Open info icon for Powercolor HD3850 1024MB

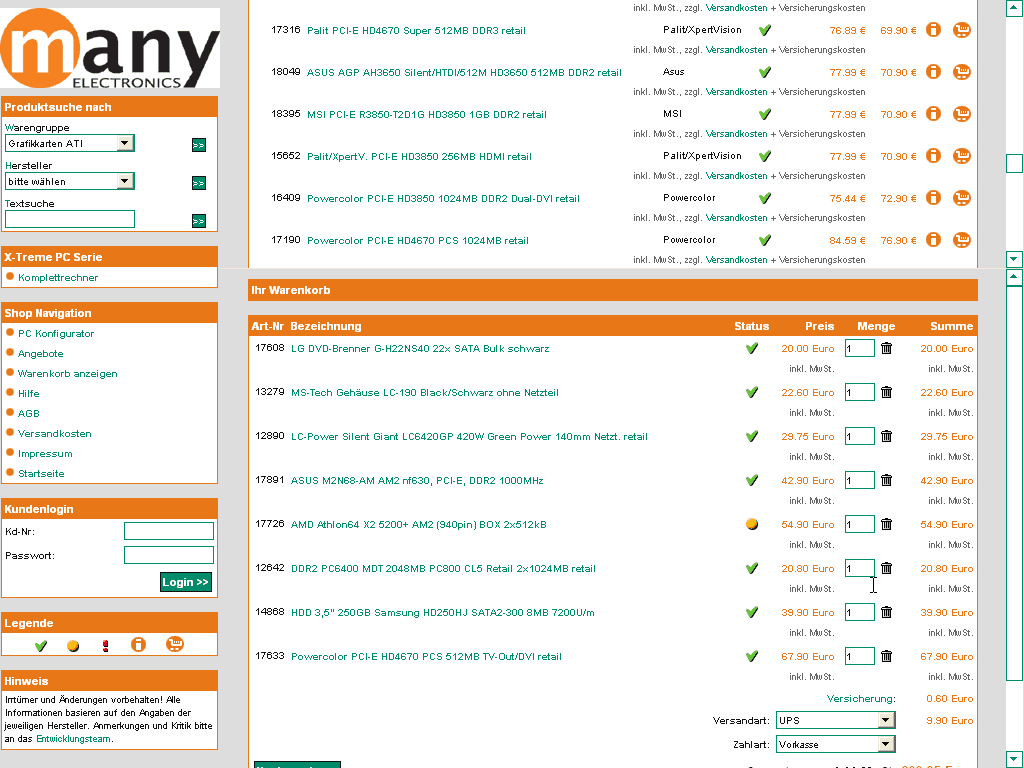coord(934,198)
